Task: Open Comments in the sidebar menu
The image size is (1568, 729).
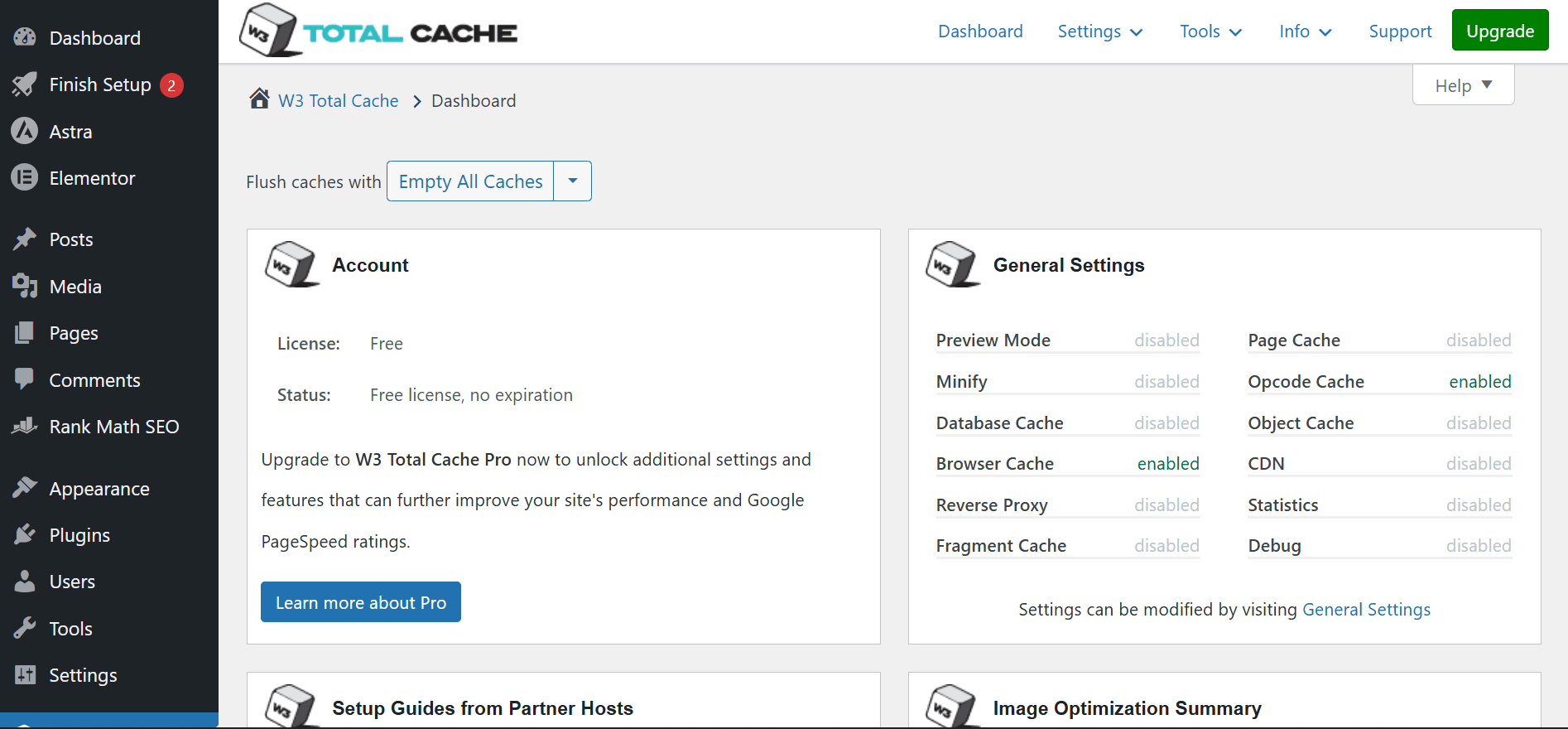Action: click(x=94, y=380)
